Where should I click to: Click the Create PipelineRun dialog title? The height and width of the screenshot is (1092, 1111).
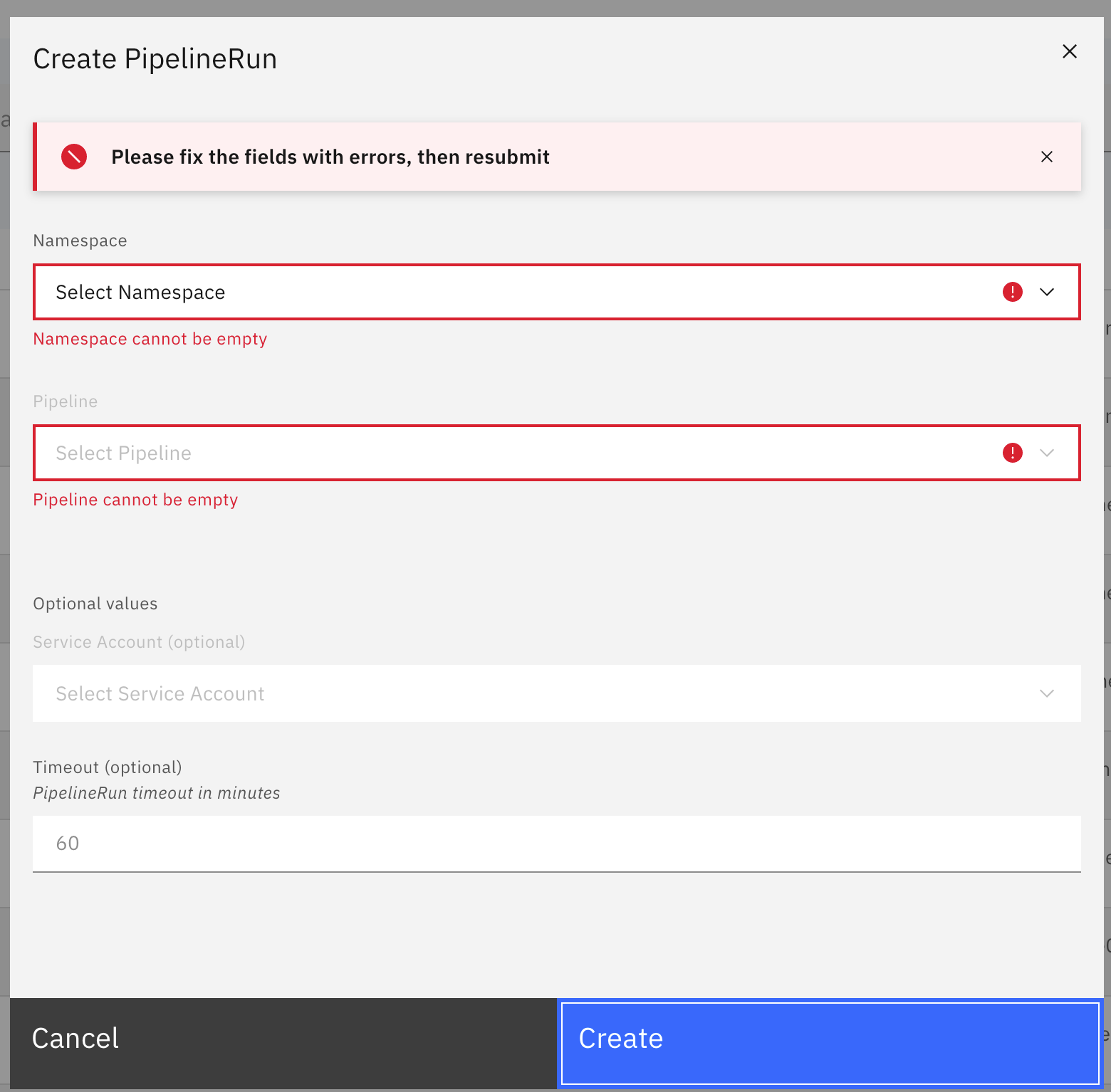click(x=155, y=58)
